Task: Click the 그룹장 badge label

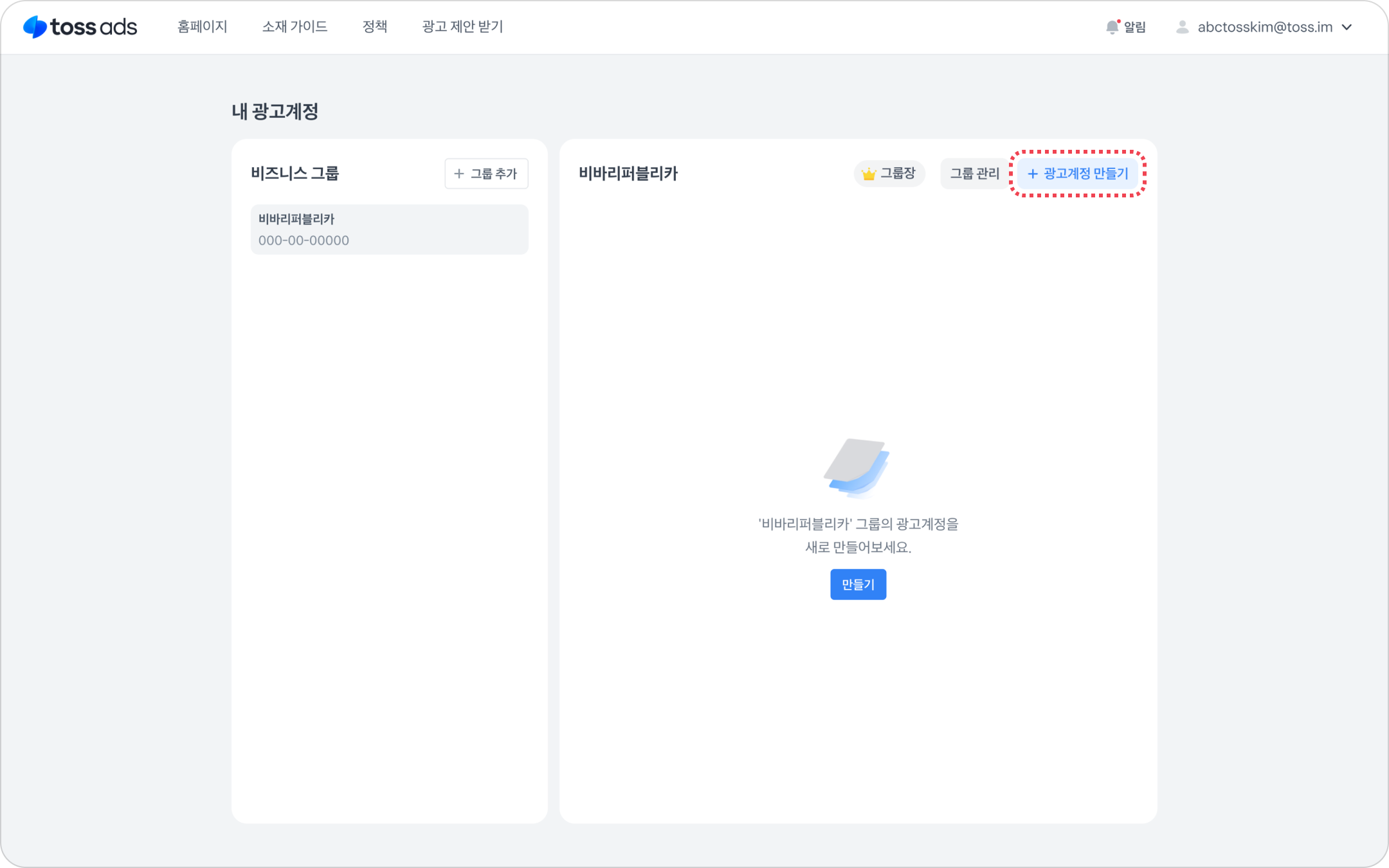Action: 898,174
